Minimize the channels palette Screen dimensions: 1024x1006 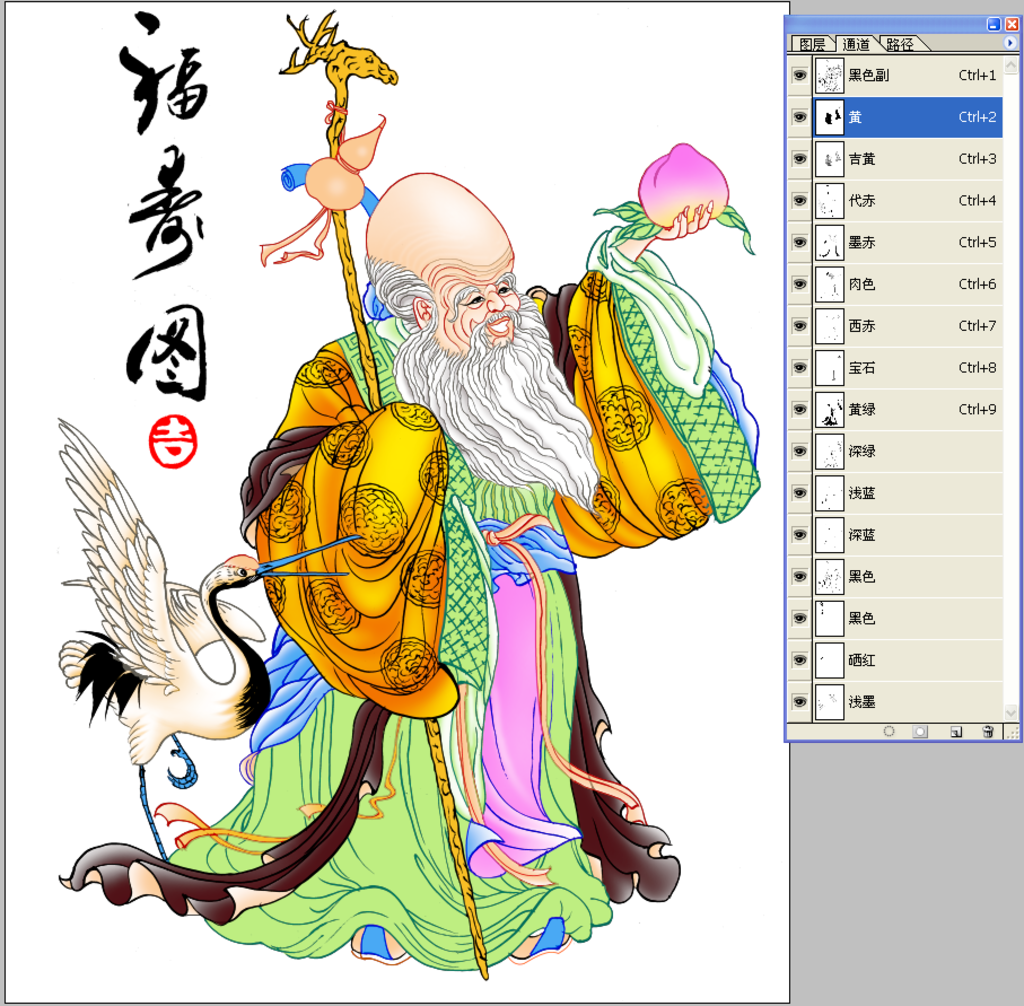point(993,24)
